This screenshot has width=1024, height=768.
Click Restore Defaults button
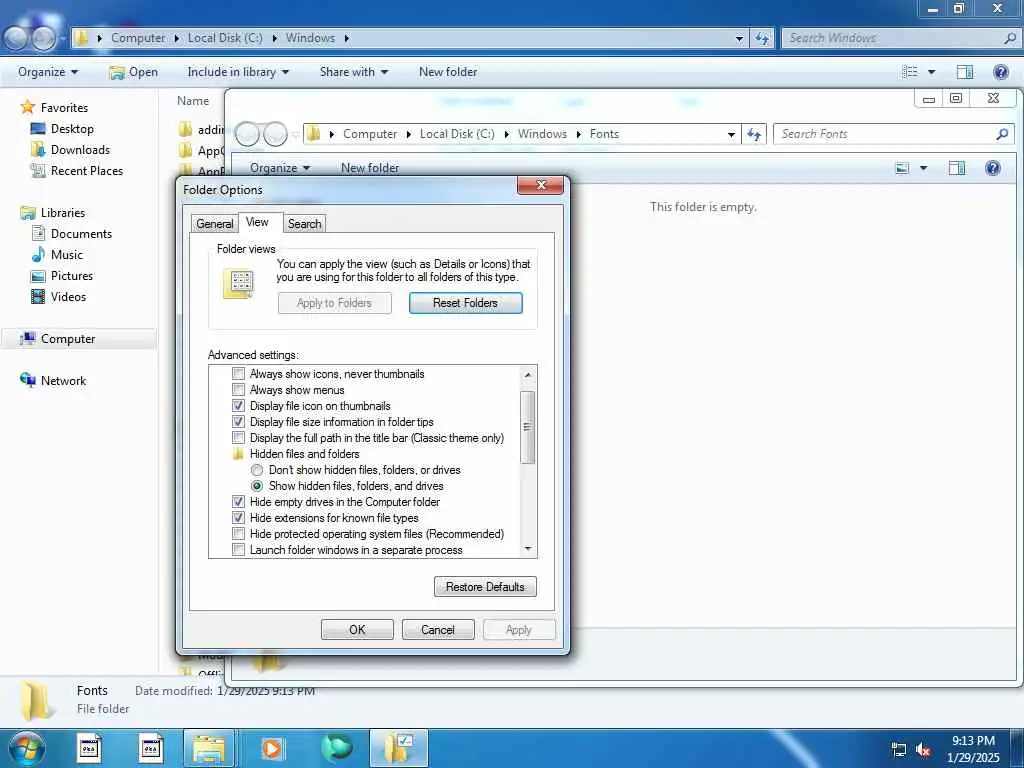(485, 586)
